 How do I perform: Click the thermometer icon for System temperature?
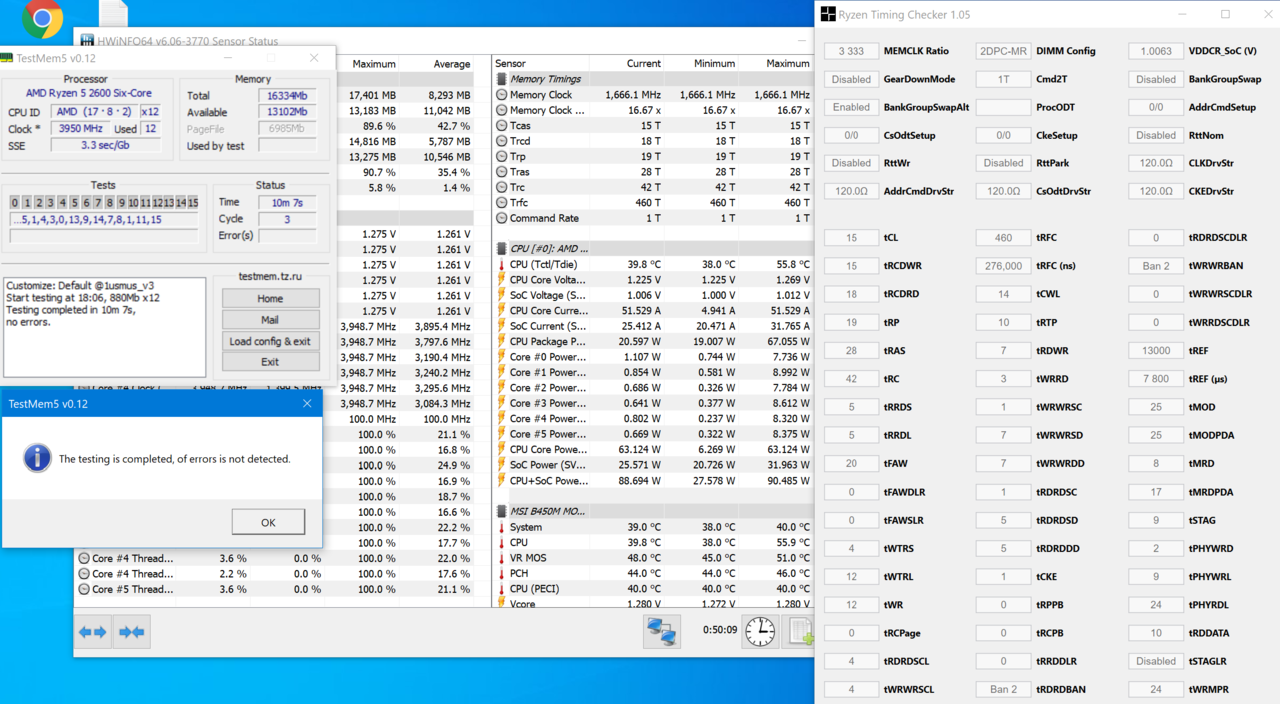(x=501, y=527)
